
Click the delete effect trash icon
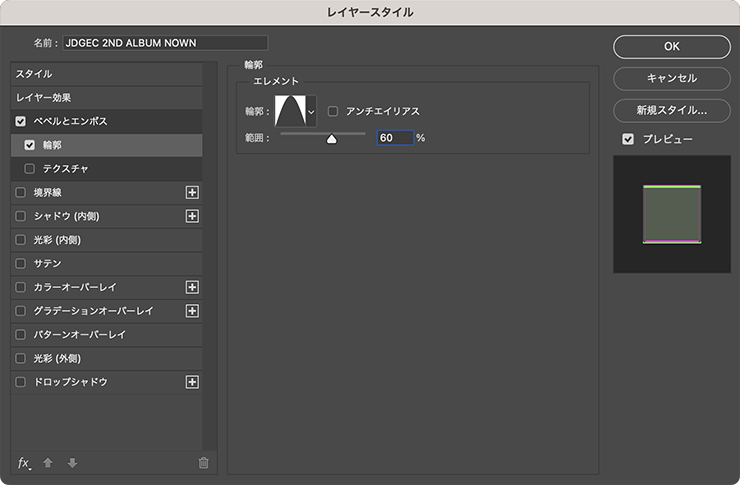204,463
